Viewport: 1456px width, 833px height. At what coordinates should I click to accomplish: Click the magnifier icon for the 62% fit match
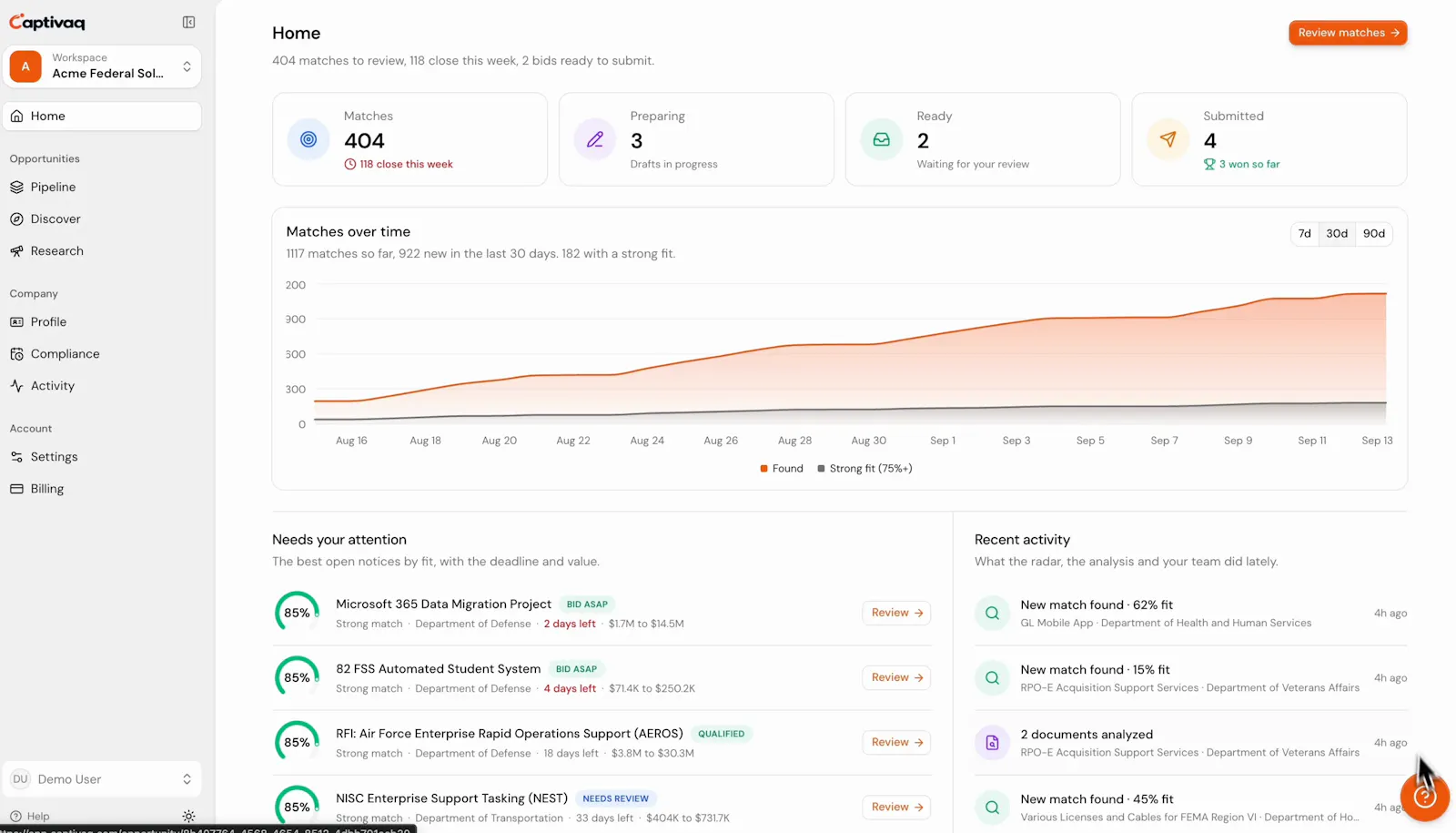tap(993, 613)
